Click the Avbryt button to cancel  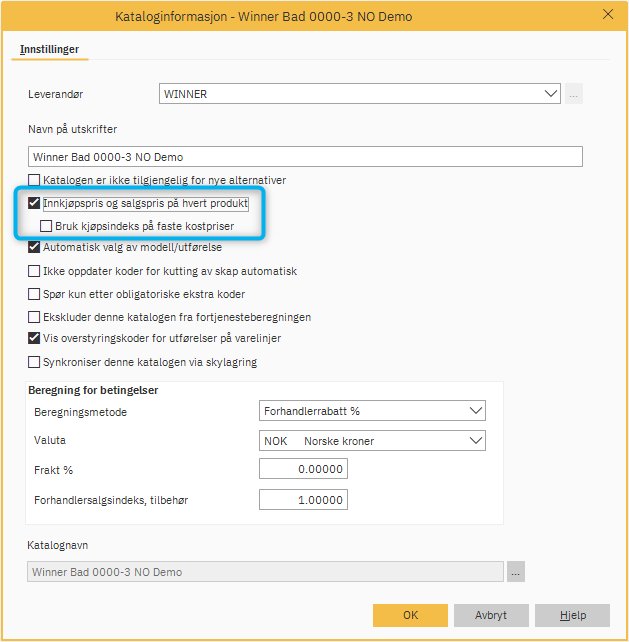[491, 615]
